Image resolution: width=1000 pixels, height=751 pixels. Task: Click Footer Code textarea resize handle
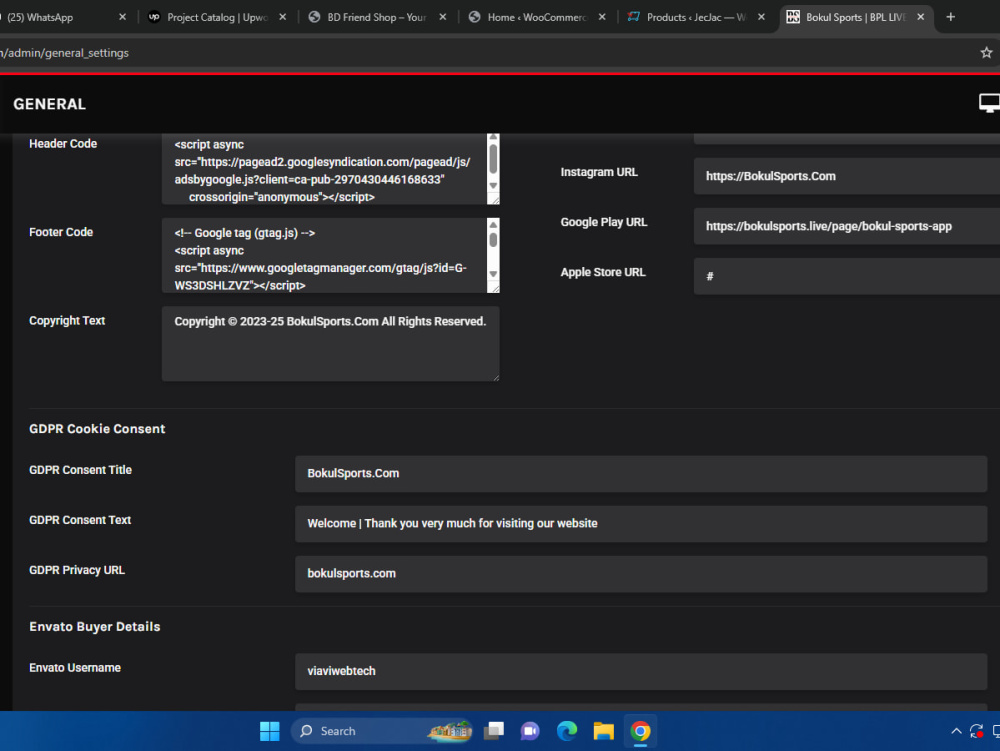(494, 288)
